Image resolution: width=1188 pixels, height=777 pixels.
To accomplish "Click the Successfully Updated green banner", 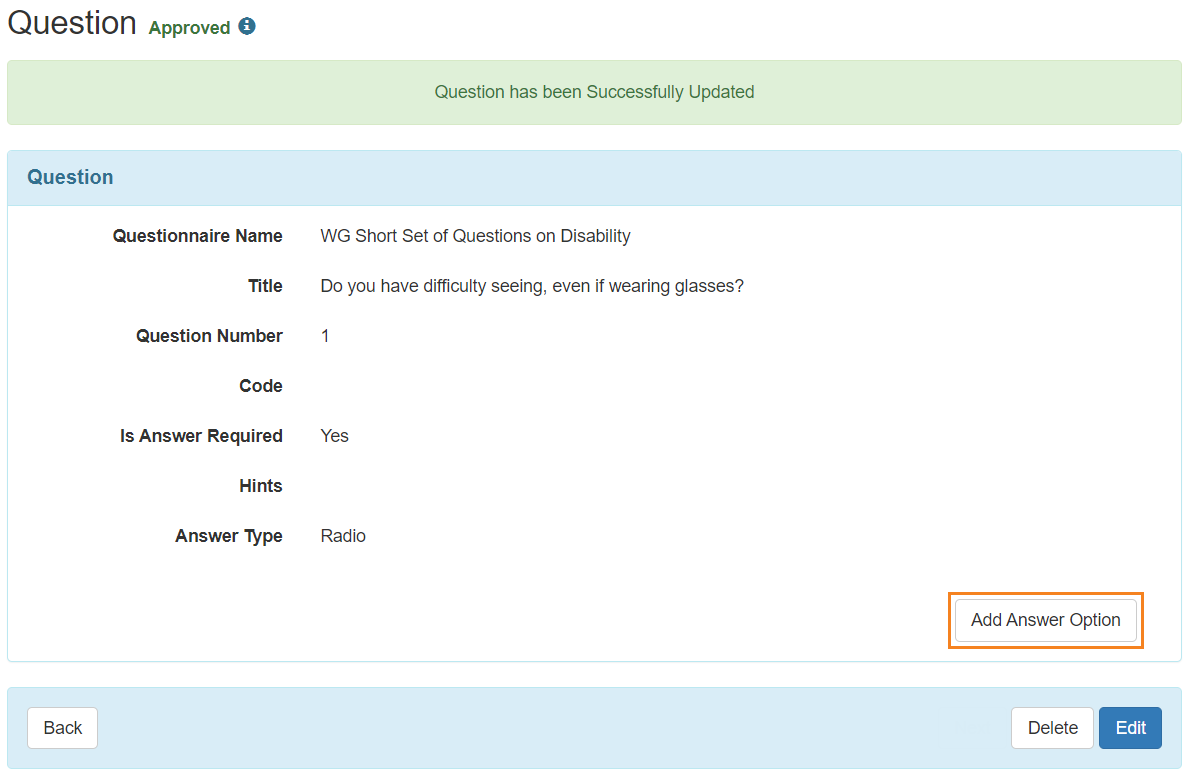I will [594, 92].
